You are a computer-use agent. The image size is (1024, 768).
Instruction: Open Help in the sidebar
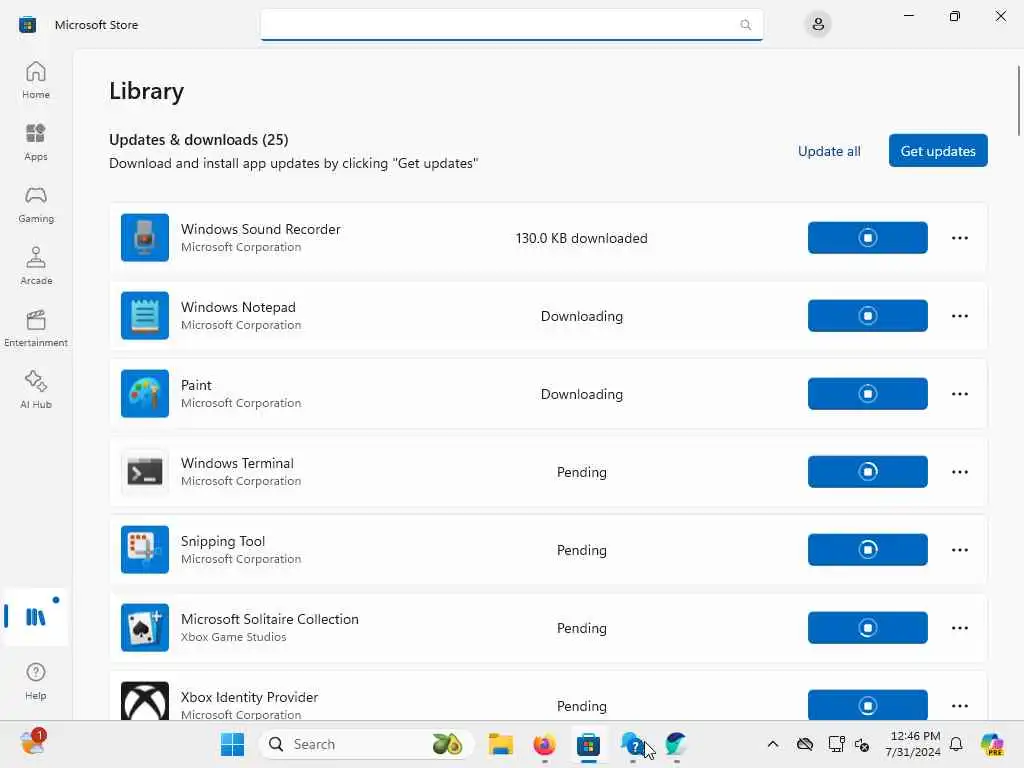point(36,681)
